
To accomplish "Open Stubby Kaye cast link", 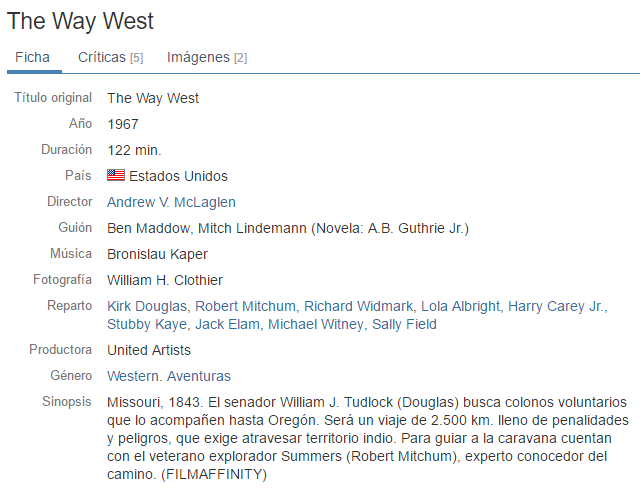I will (147, 324).
